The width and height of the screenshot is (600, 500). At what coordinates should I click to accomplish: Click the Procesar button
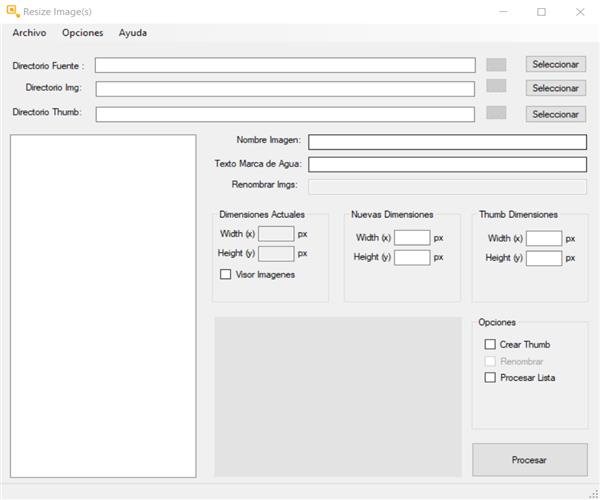[x=529, y=460]
